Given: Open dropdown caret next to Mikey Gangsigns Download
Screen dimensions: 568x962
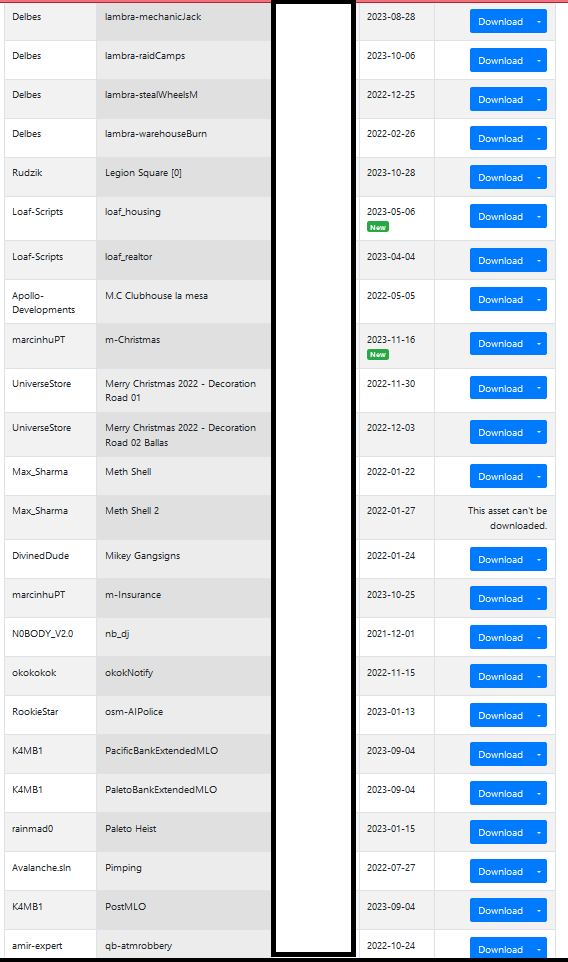Looking at the screenshot, I should click(x=539, y=560).
